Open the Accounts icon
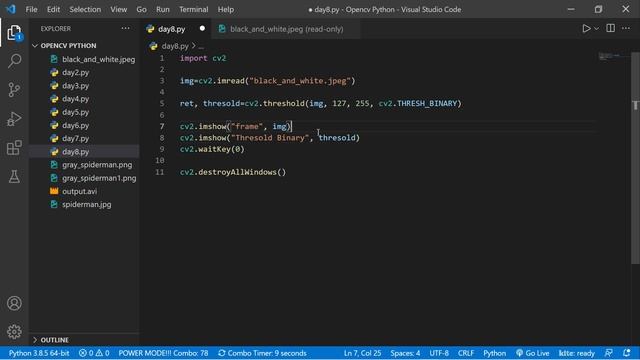 (x=14, y=303)
